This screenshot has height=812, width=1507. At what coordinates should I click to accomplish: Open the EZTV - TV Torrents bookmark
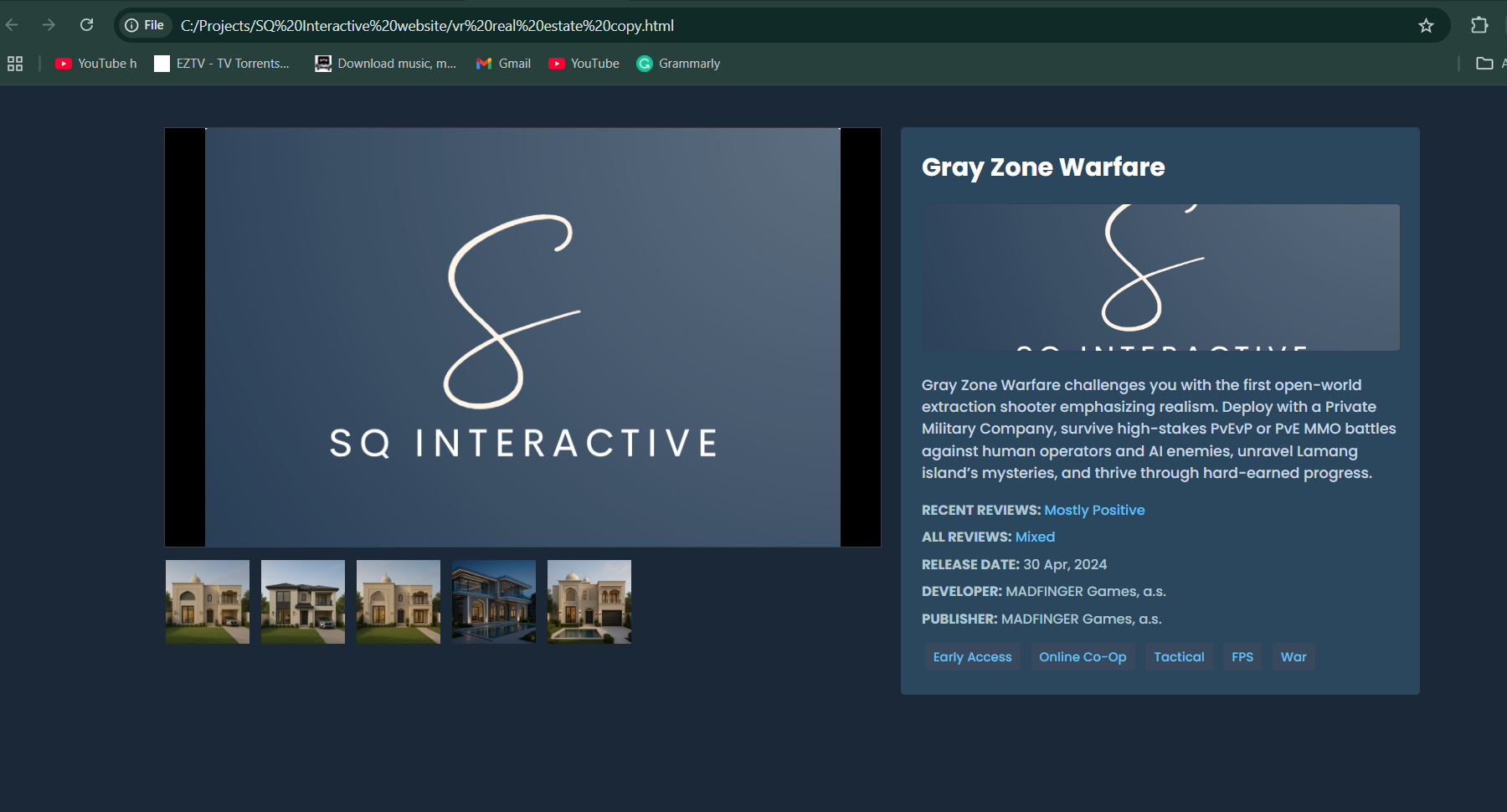tap(222, 64)
